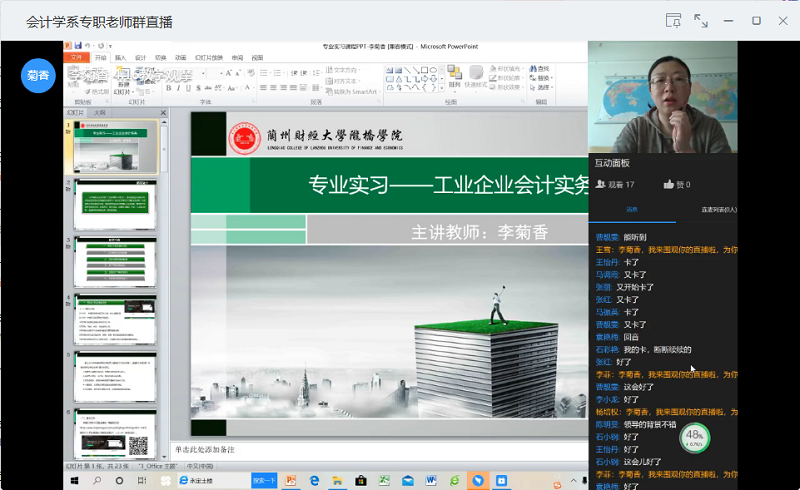Toggle bold formatting in PowerPoint ribbon
This screenshot has height=490, width=800.
[x=169, y=88]
